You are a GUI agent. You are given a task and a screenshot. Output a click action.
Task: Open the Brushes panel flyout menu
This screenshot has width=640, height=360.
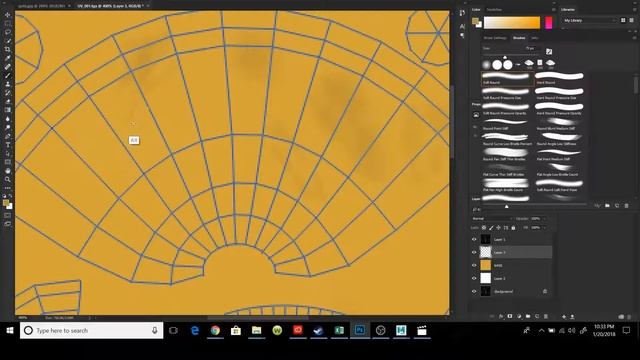pos(634,38)
